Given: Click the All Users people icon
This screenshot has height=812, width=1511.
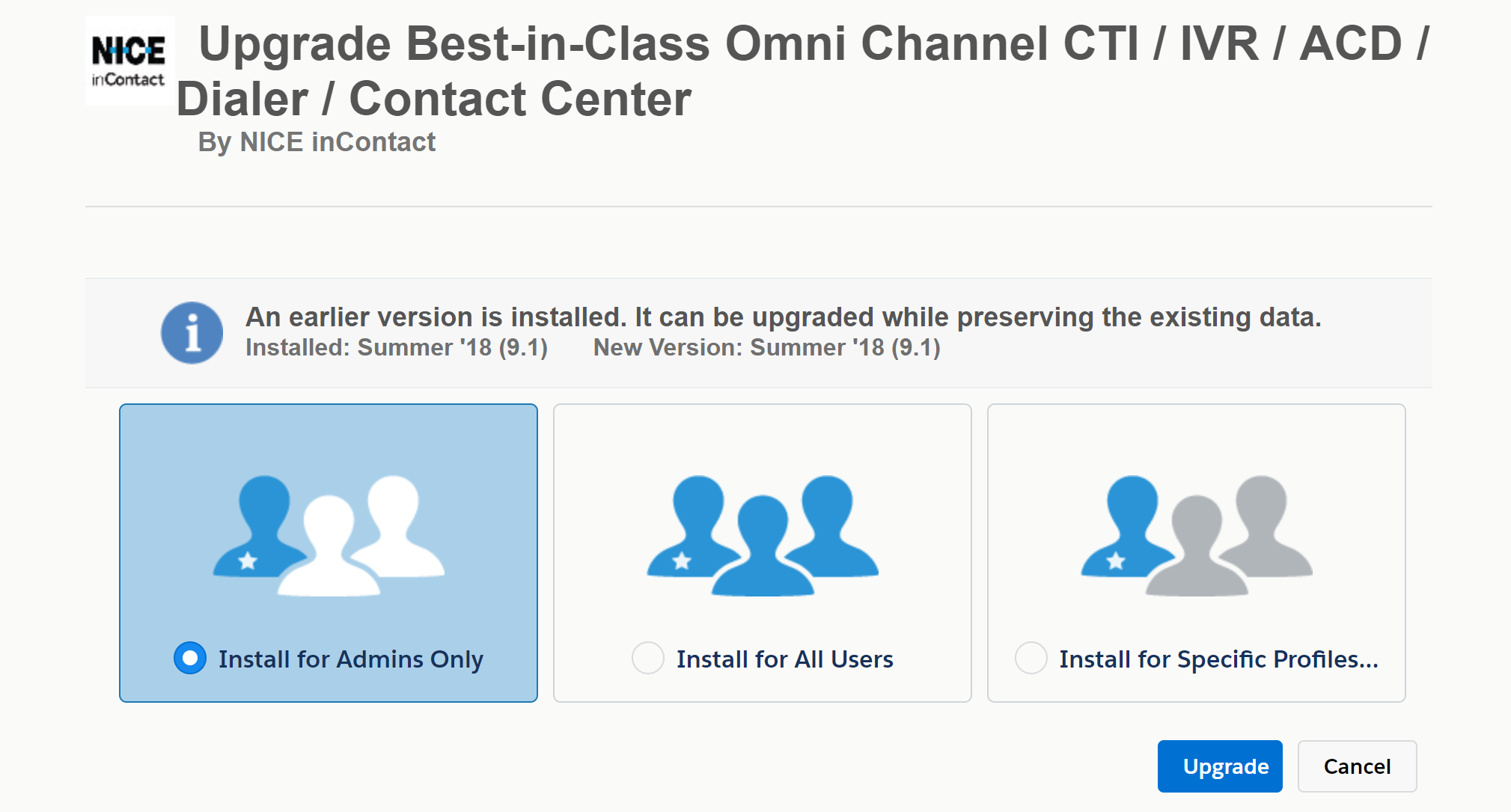Looking at the screenshot, I should coord(763,535).
